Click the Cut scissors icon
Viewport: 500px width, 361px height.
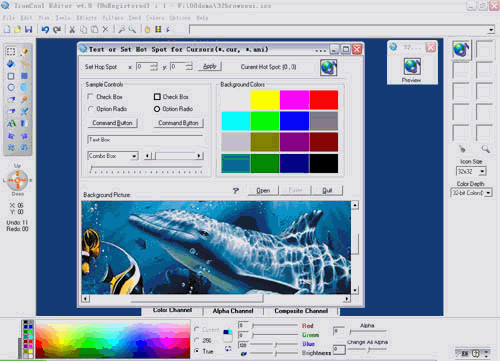point(72,30)
